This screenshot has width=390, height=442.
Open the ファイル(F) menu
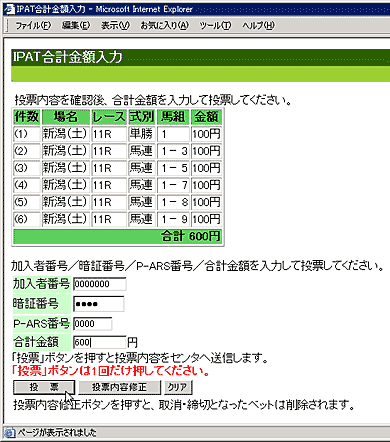click(33, 25)
